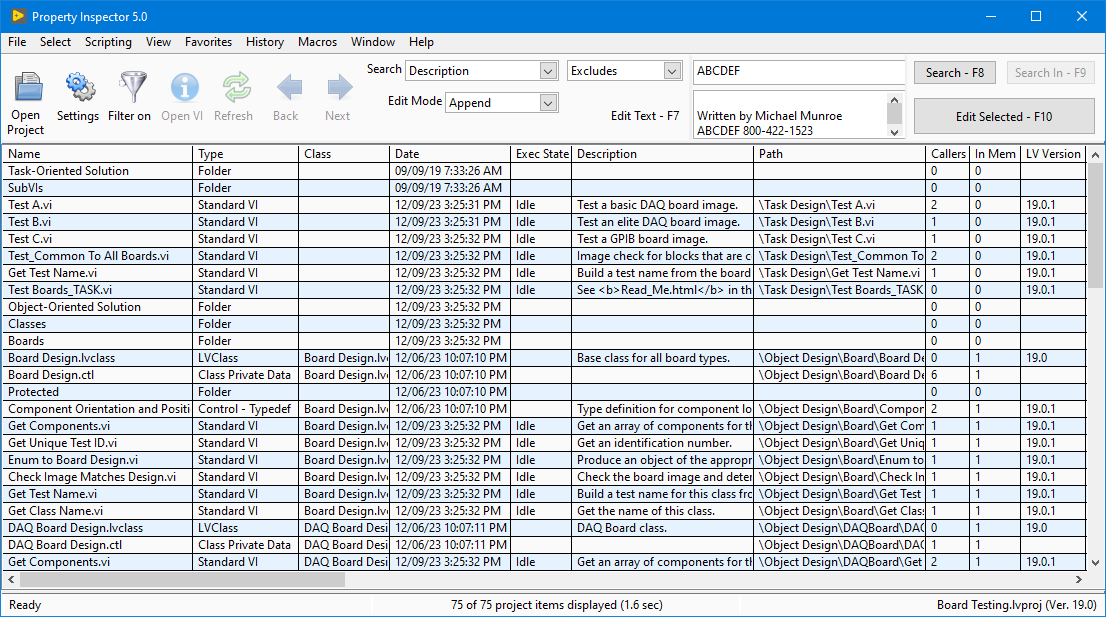Open the Excludes condition dropdown
1106x617 pixels.
coord(672,71)
